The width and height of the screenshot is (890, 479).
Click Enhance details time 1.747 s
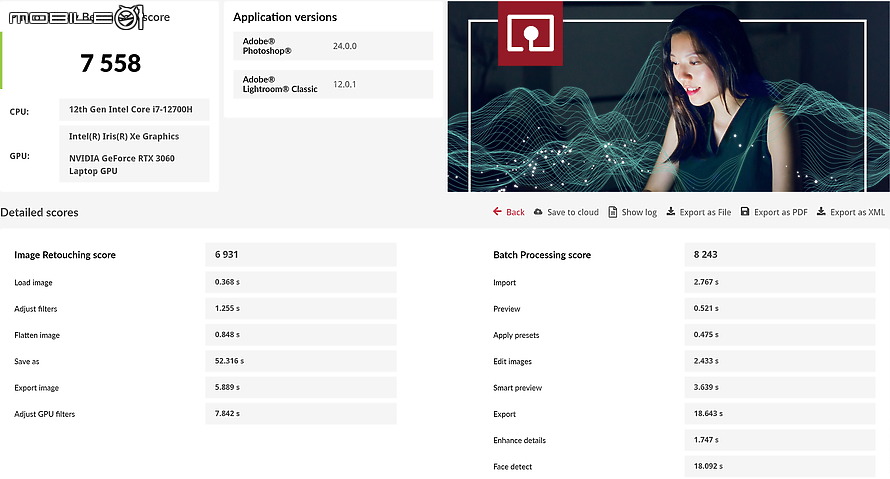pyautogui.click(x=780, y=440)
